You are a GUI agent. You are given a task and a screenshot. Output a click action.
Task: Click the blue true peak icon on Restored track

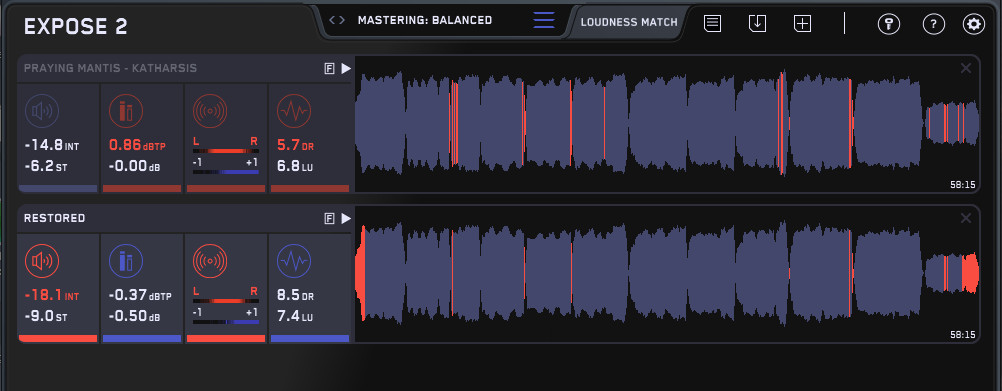[x=126, y=261]
